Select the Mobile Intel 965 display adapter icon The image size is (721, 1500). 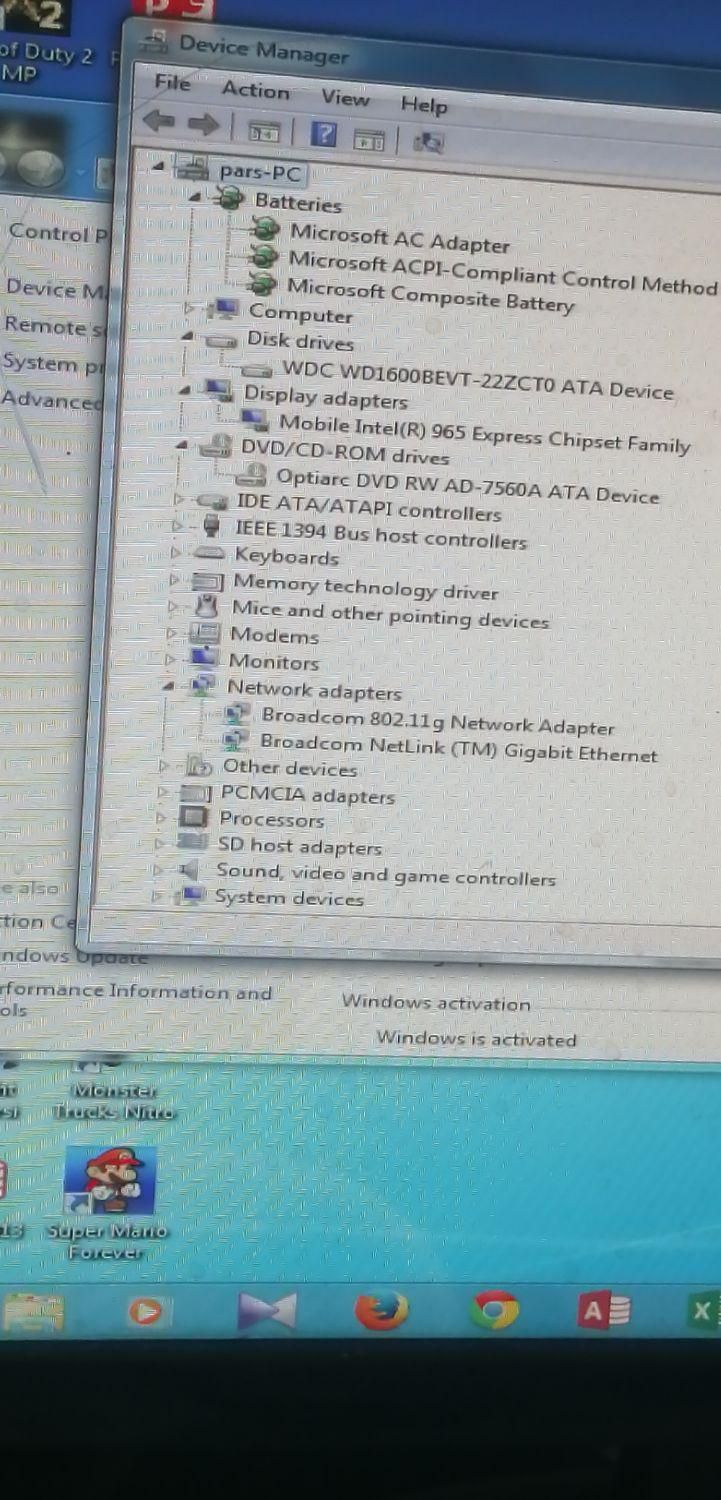tap(255, 419)
